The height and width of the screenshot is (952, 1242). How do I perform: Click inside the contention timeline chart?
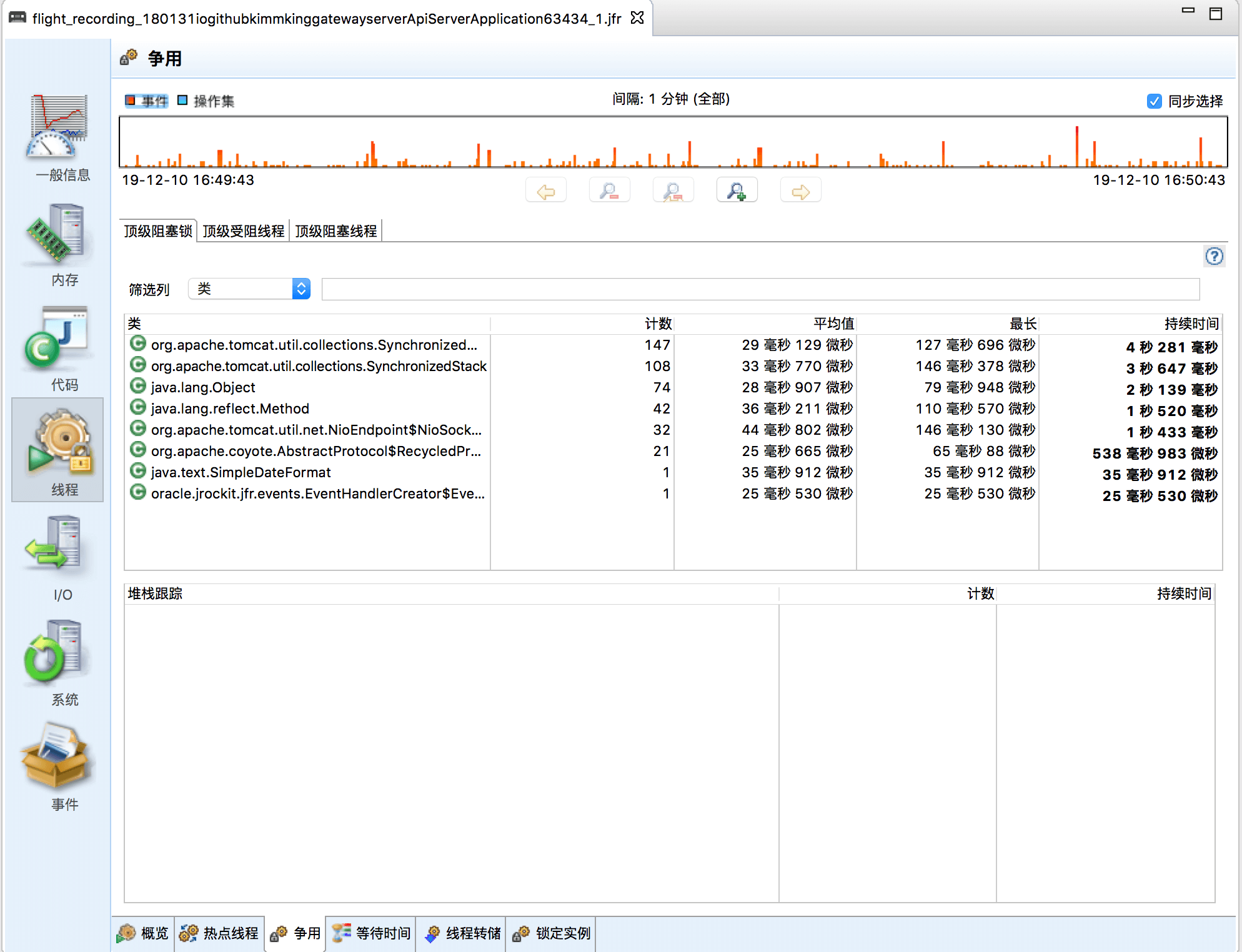pyautogui.click(x=672, y=141)
